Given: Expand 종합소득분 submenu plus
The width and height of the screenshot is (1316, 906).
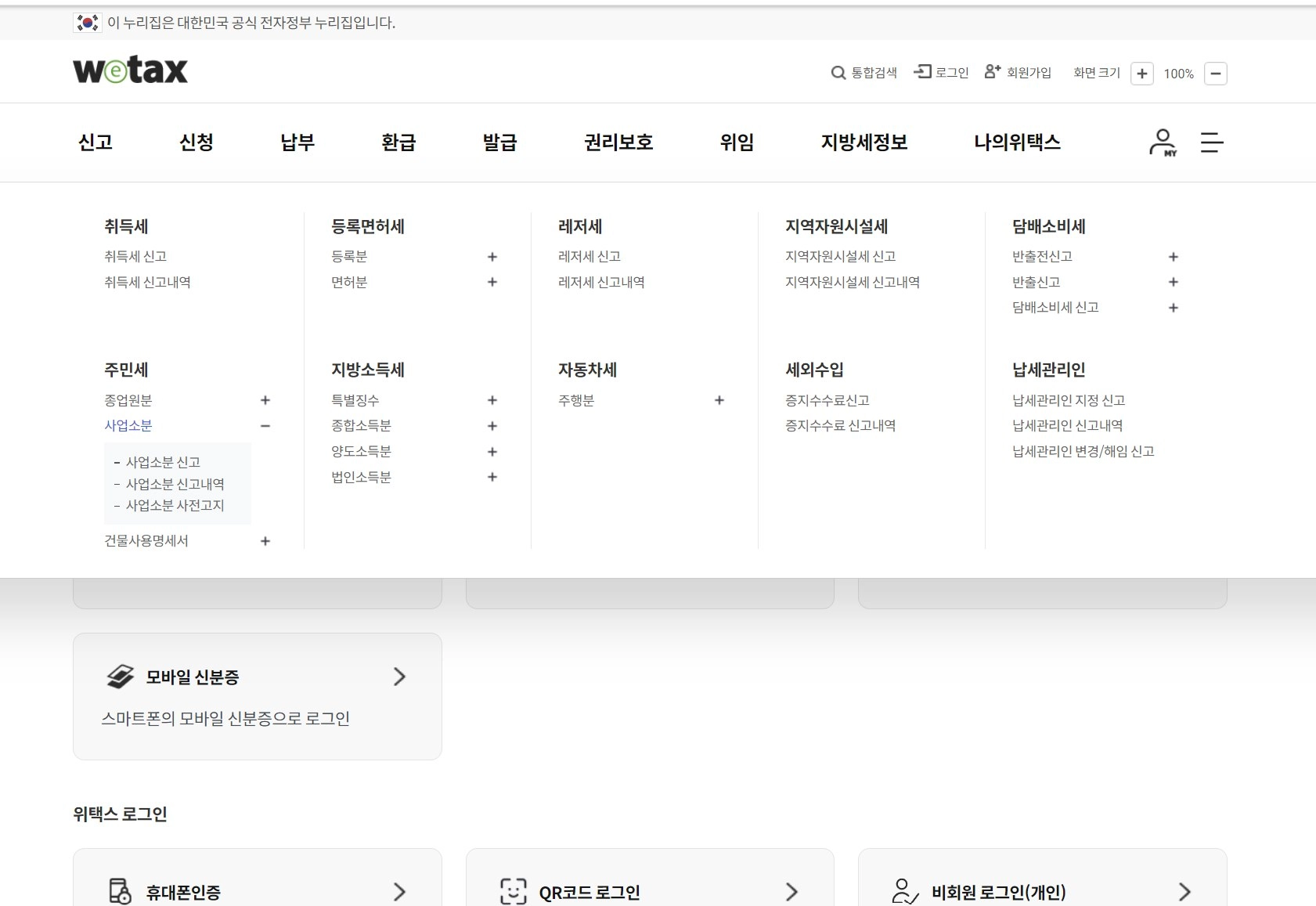Looking at the screenshot, I should point(492,426).
